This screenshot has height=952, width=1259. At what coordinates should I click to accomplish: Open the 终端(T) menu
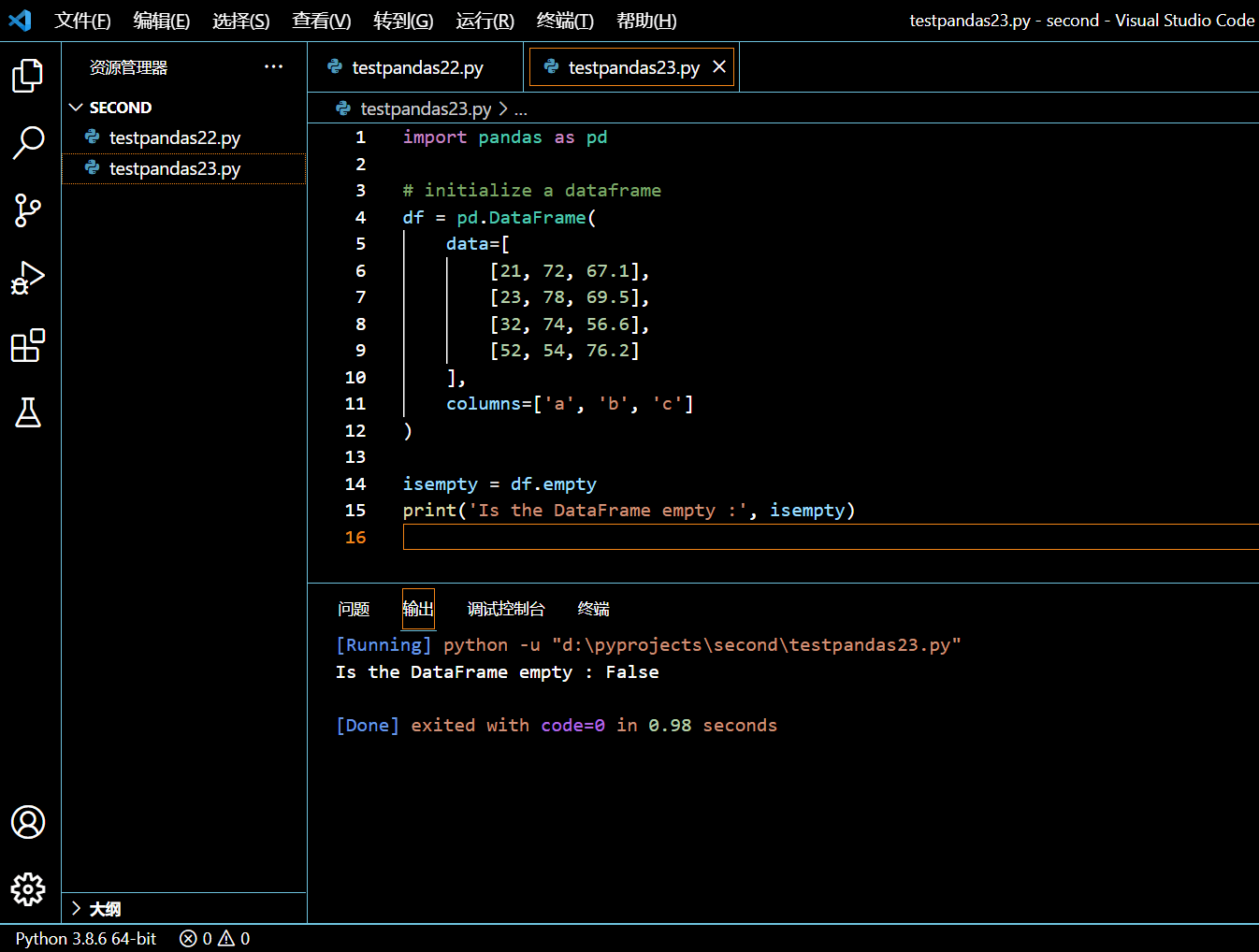tap(565, 21)
